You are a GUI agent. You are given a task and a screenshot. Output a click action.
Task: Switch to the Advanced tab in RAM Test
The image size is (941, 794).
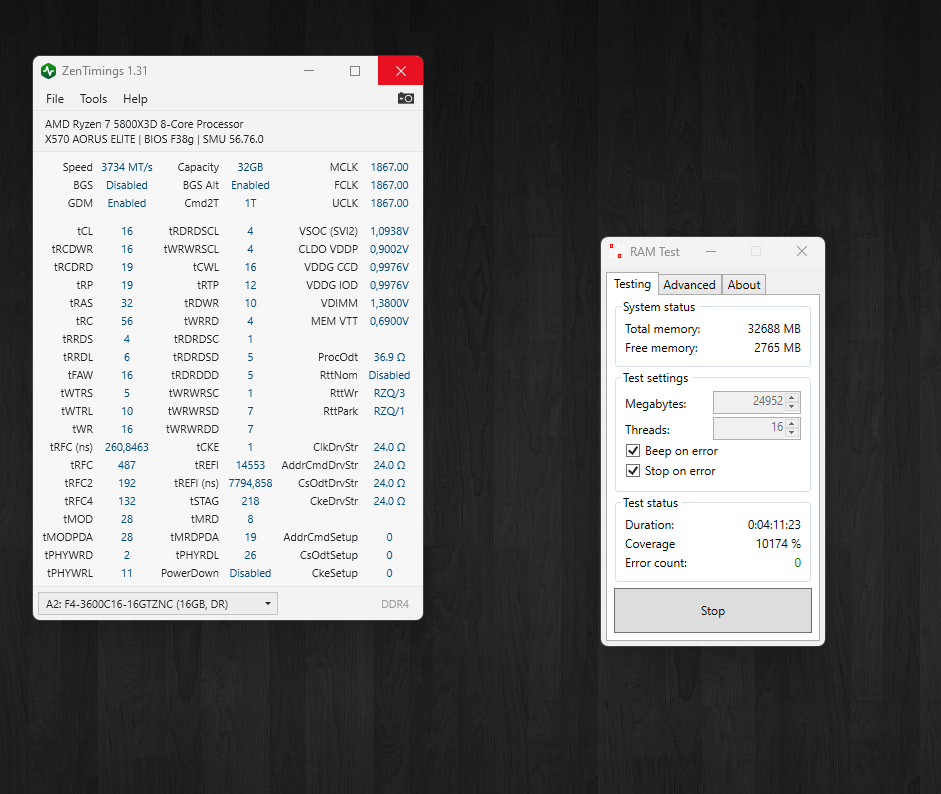point(689,285)
